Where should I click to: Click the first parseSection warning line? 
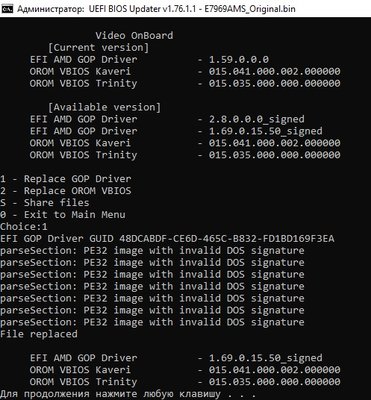coord(152,251)
